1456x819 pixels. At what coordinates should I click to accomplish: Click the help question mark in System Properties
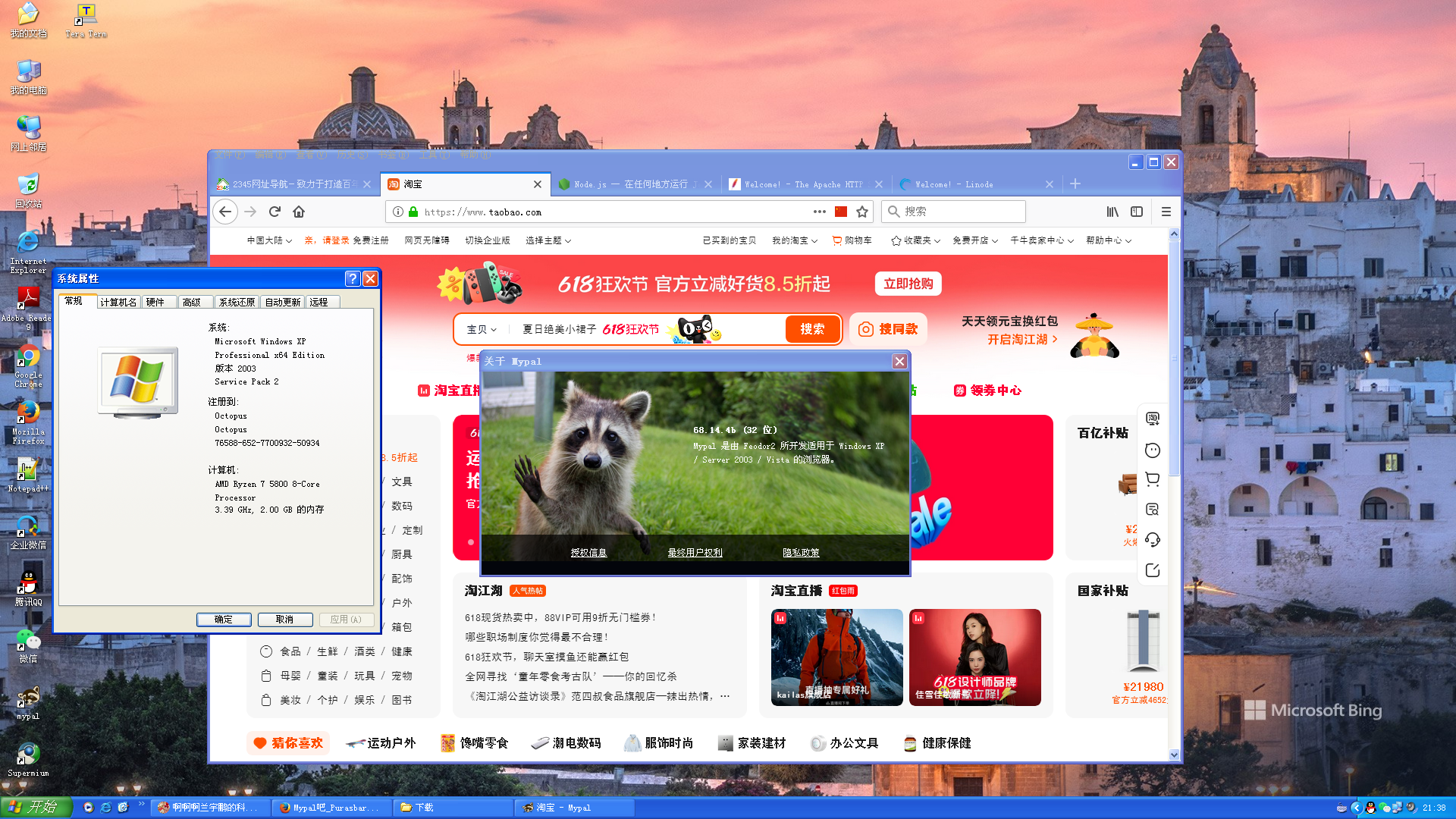pos(353,278)
